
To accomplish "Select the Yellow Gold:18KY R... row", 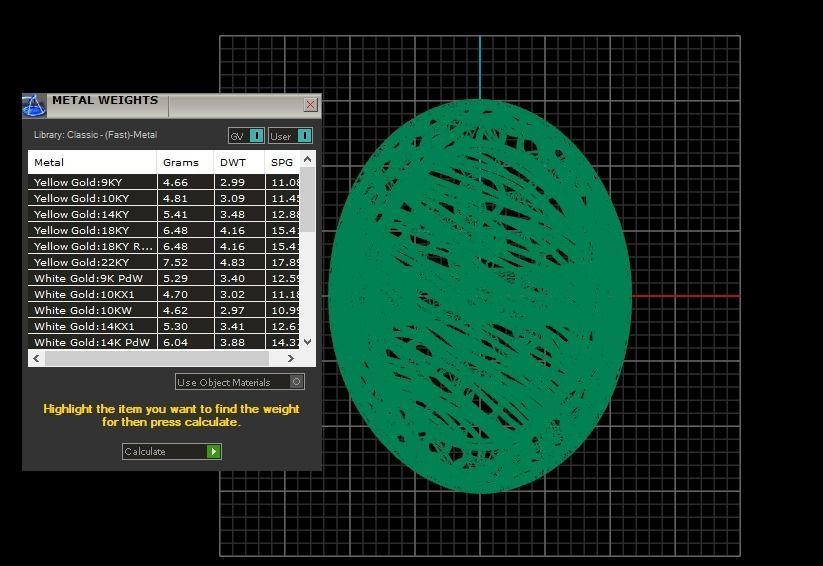I will [x=164, y=246].
